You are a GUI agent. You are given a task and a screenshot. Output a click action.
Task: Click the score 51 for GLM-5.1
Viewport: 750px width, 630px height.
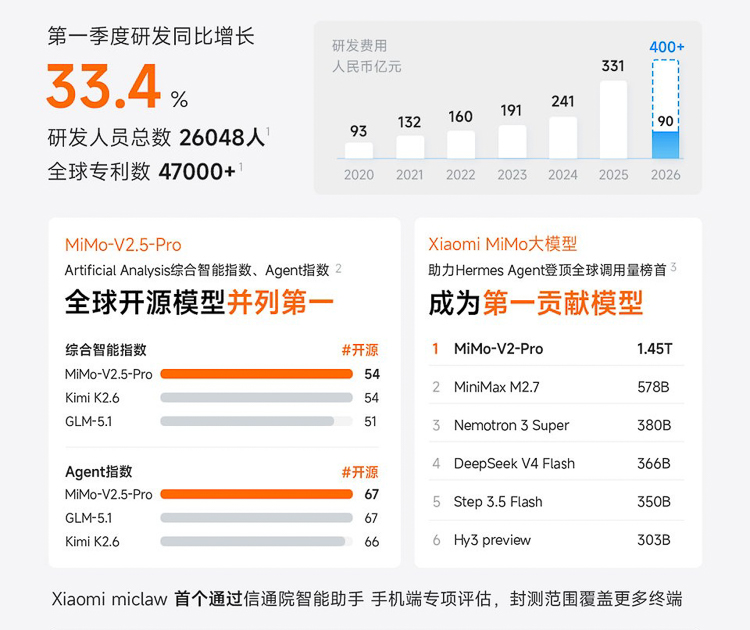coord(371,421)
